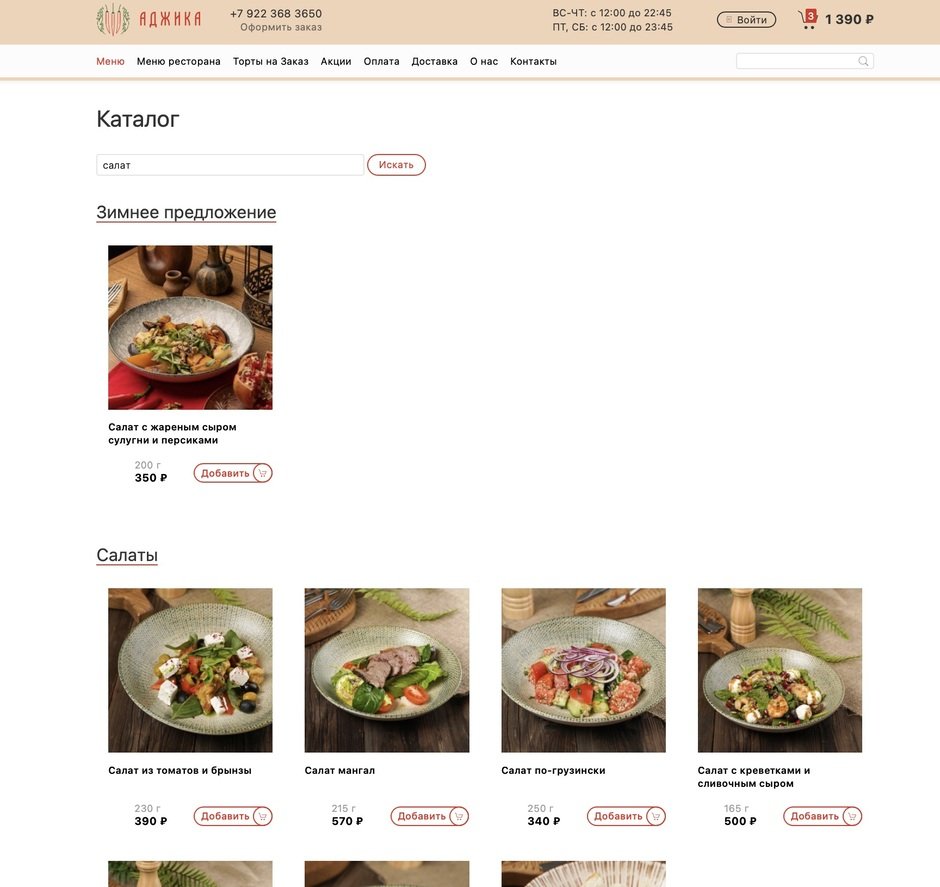Focus the catalog search field containing салат

click(x=230, y=165)
